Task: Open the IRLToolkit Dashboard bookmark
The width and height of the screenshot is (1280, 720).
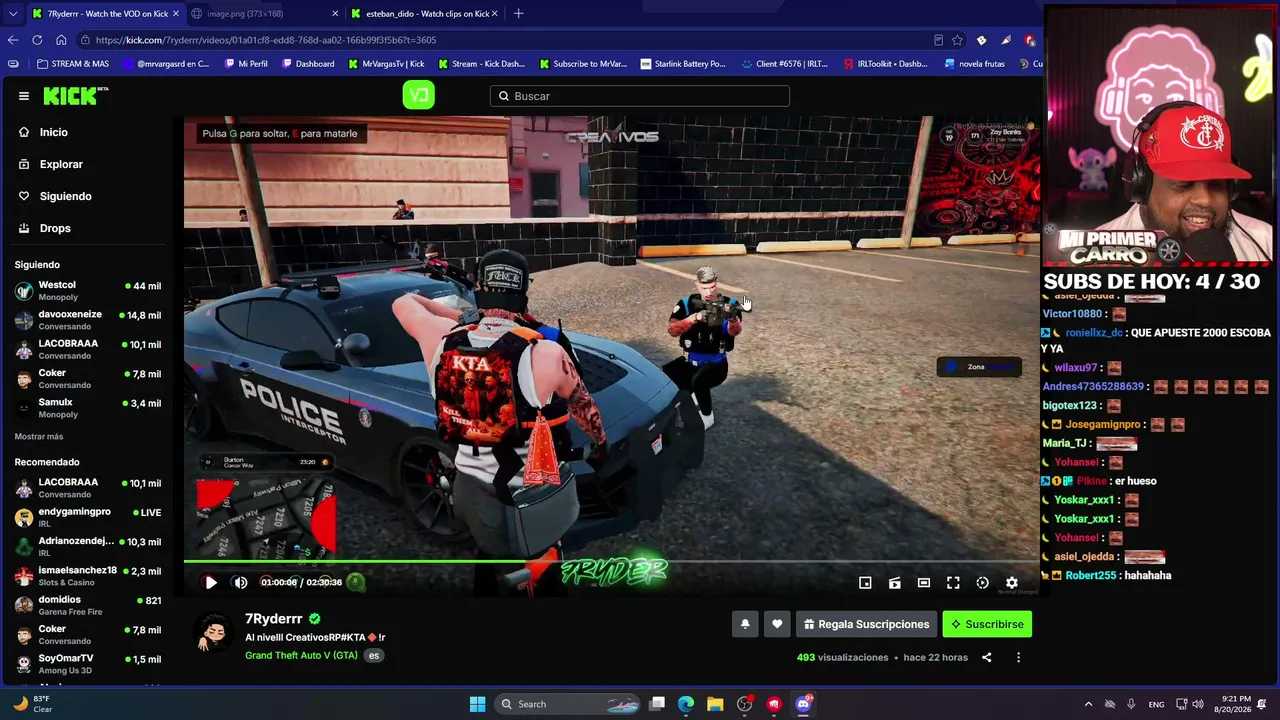Action: click(x=886, y=64)
